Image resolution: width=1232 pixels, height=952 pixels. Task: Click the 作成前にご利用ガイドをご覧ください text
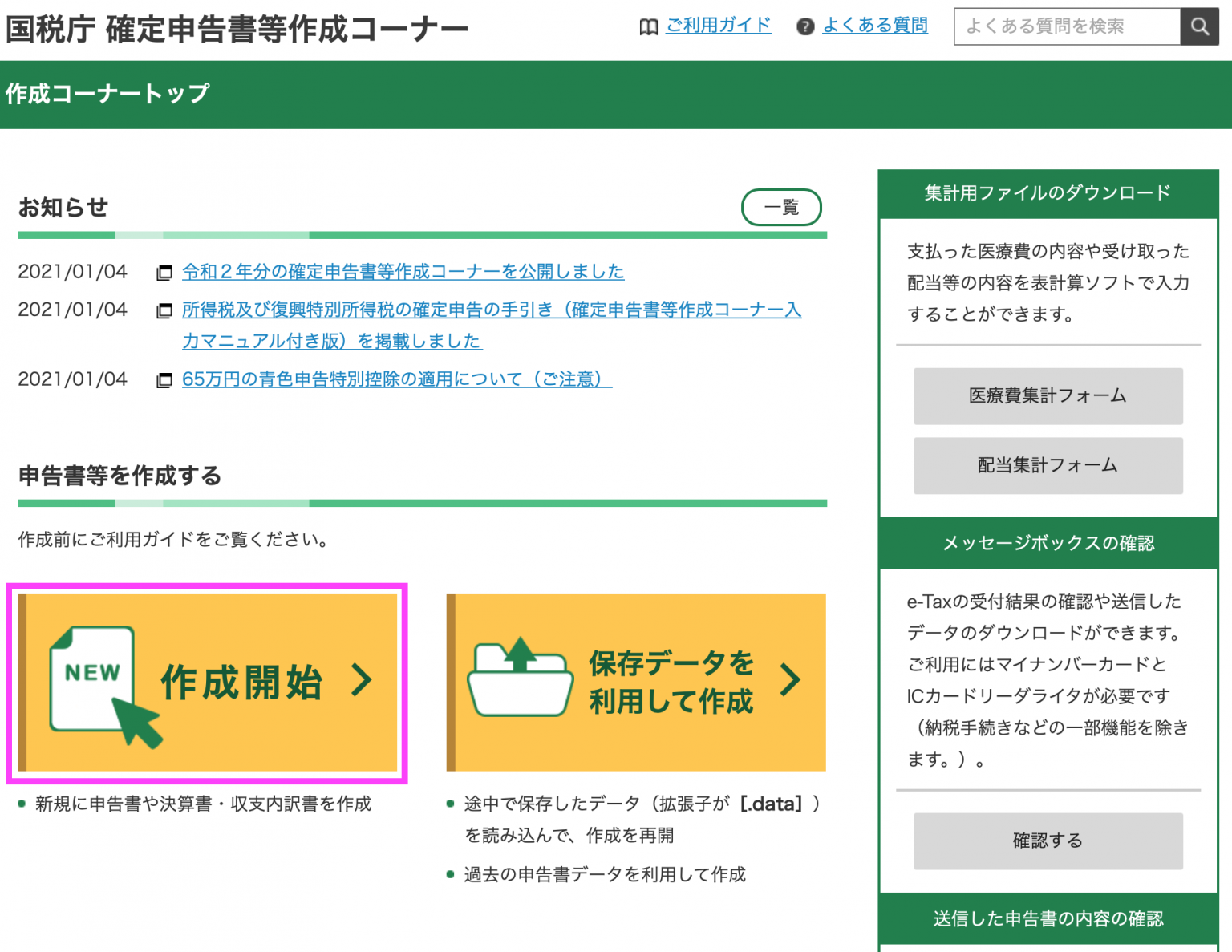174,540
